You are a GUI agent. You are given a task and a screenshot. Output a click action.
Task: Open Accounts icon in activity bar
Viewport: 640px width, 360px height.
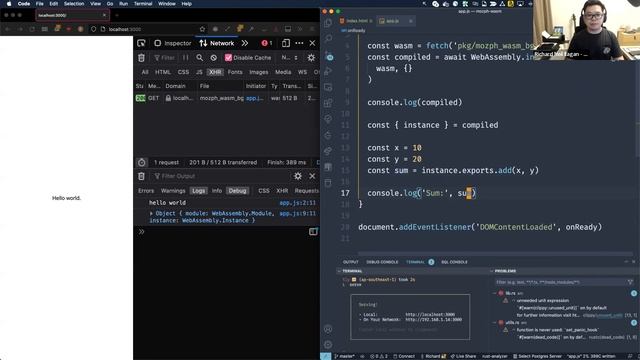[328, 329]
